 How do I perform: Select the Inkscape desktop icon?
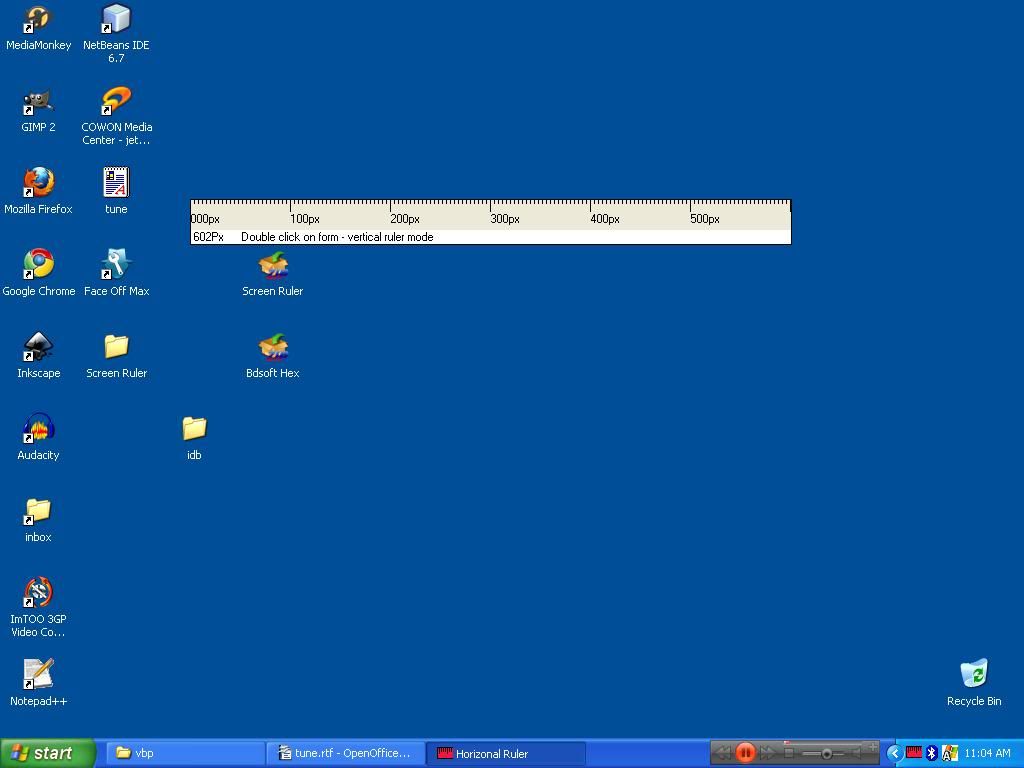[x=38, y=347]
